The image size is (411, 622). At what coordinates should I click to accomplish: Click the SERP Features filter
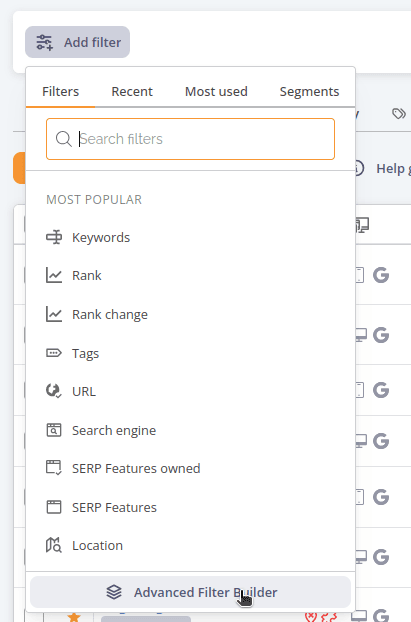(190, 507)
